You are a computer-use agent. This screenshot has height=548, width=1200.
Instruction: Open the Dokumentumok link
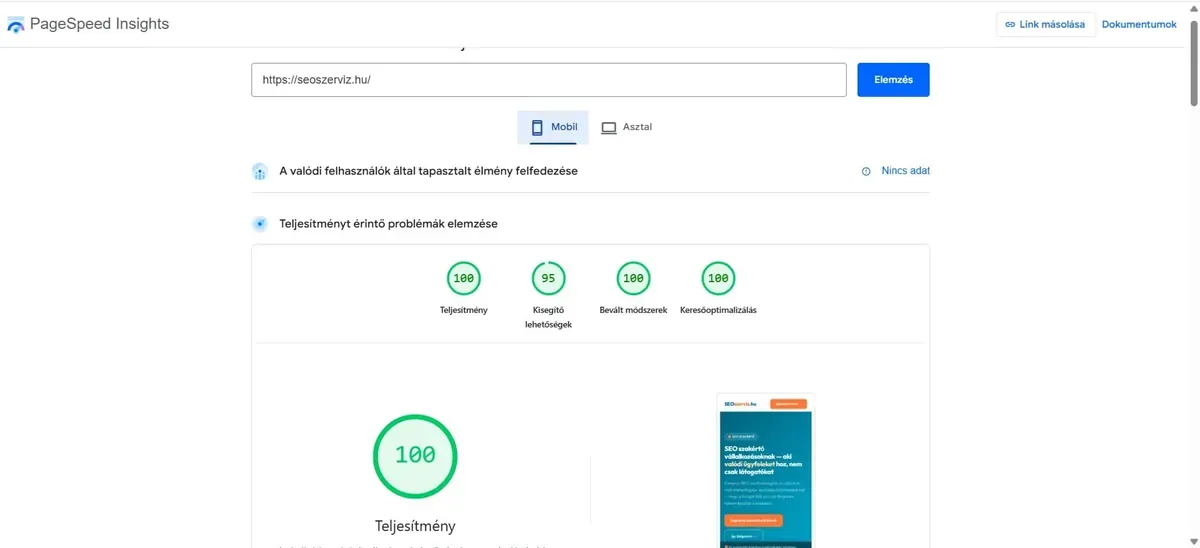click(x=1139, y=25)
